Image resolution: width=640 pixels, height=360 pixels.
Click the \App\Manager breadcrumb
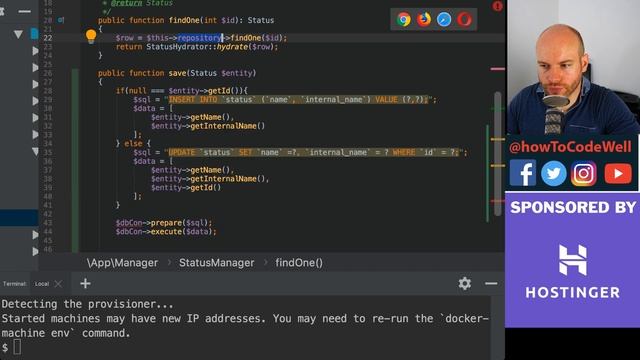click(122, 263)
